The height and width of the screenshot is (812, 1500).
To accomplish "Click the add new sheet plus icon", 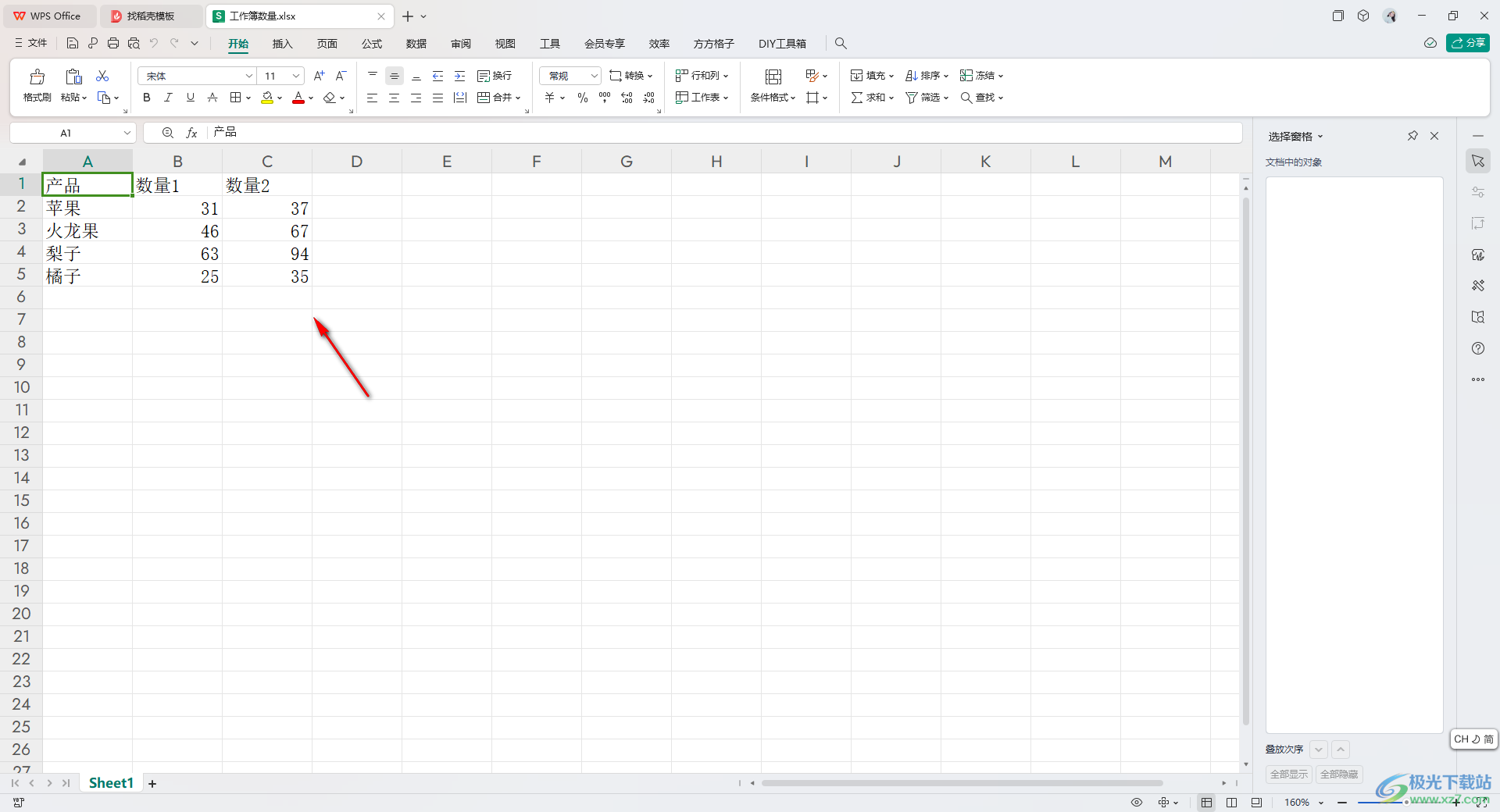I will tap(152, 783).
